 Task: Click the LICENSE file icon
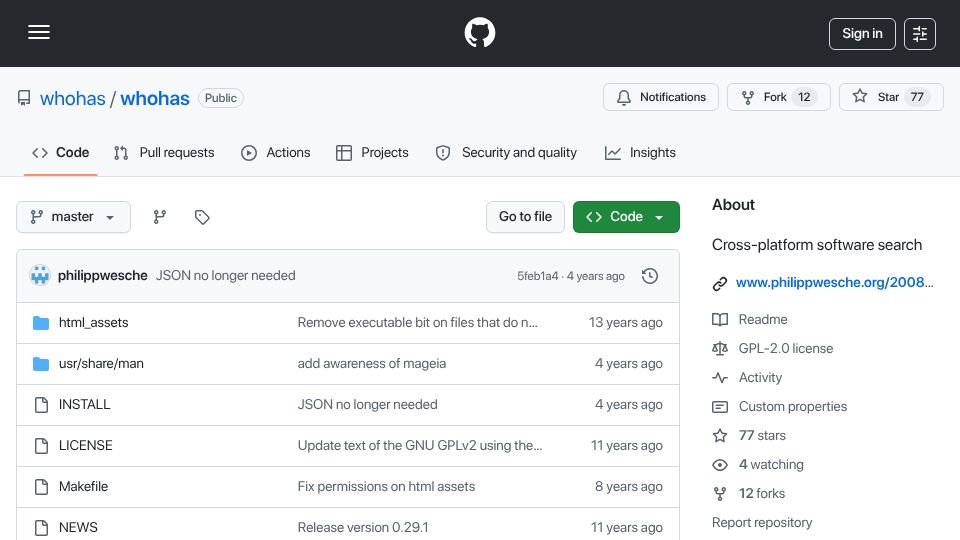41,446
